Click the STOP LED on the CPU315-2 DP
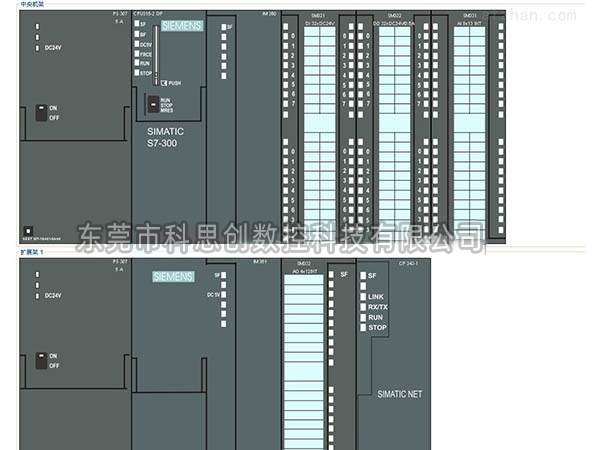Viewport: 600px width, 450px height. click(137, 72)
